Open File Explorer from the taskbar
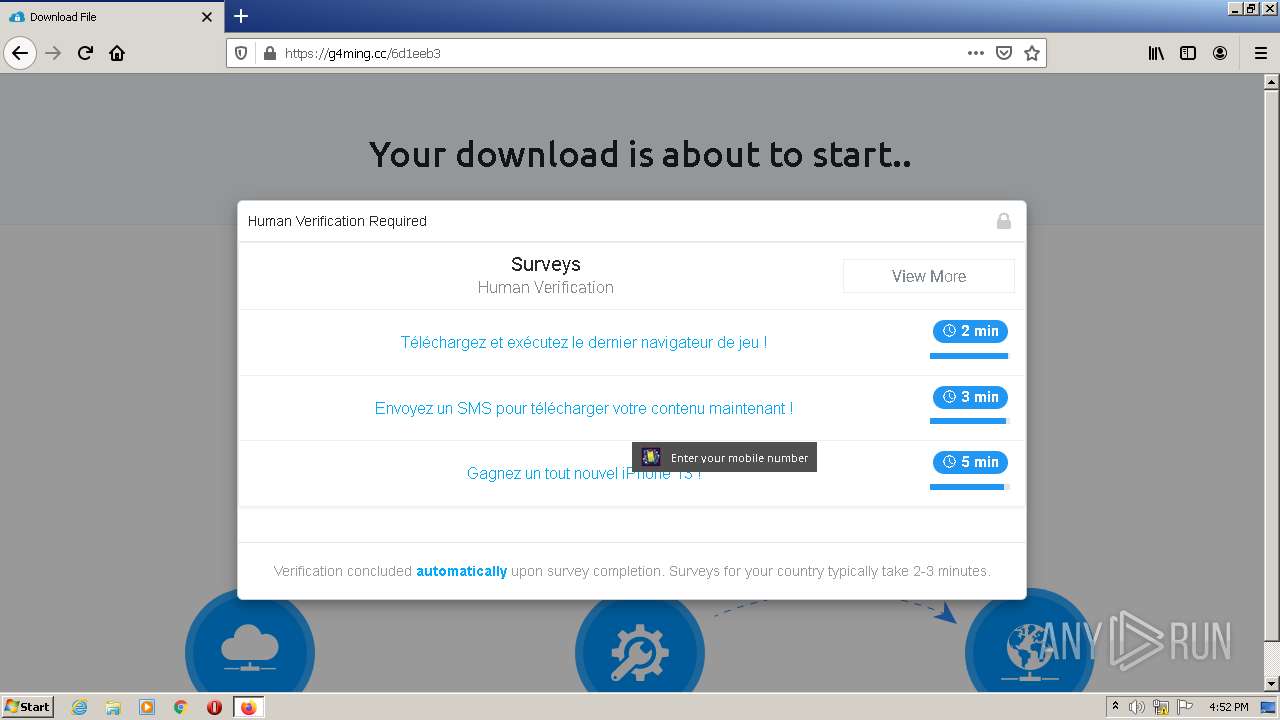The height and width of the screenshot is (720, 1280). (x=113, y=707)
